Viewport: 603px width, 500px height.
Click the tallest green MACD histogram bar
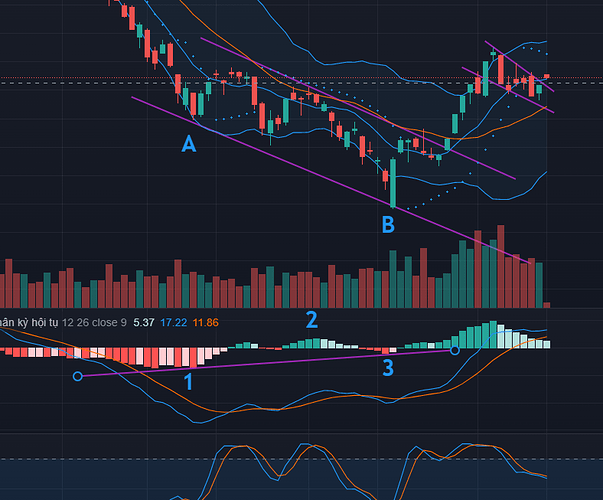pyautogui.click(x=493, y=335)
